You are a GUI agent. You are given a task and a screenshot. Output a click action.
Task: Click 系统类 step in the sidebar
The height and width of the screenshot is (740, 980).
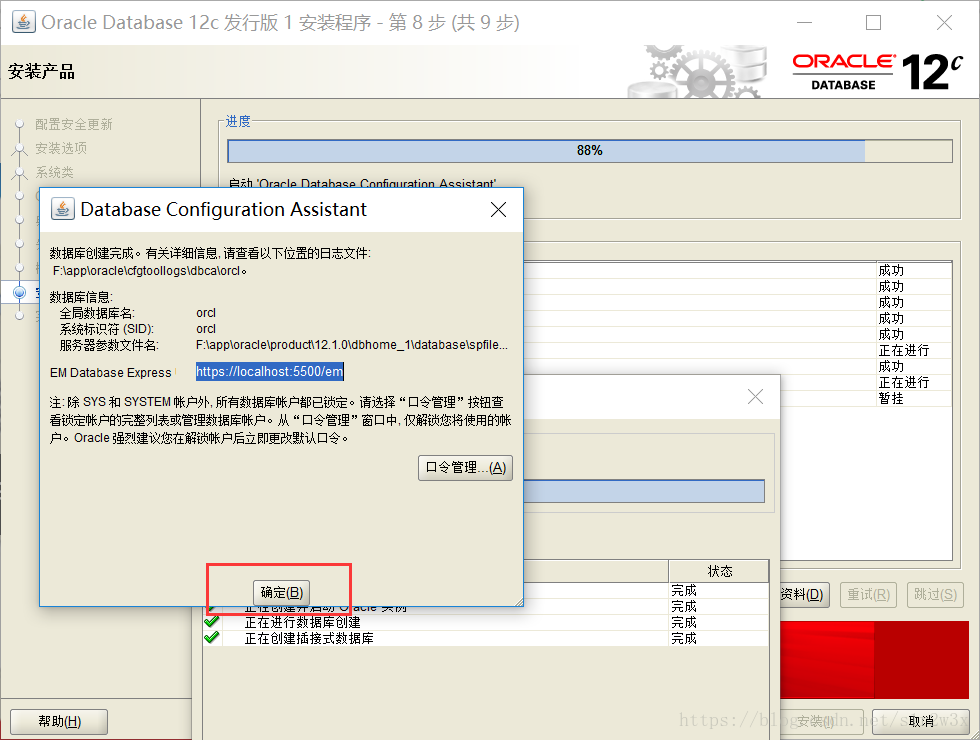(54, 172)
